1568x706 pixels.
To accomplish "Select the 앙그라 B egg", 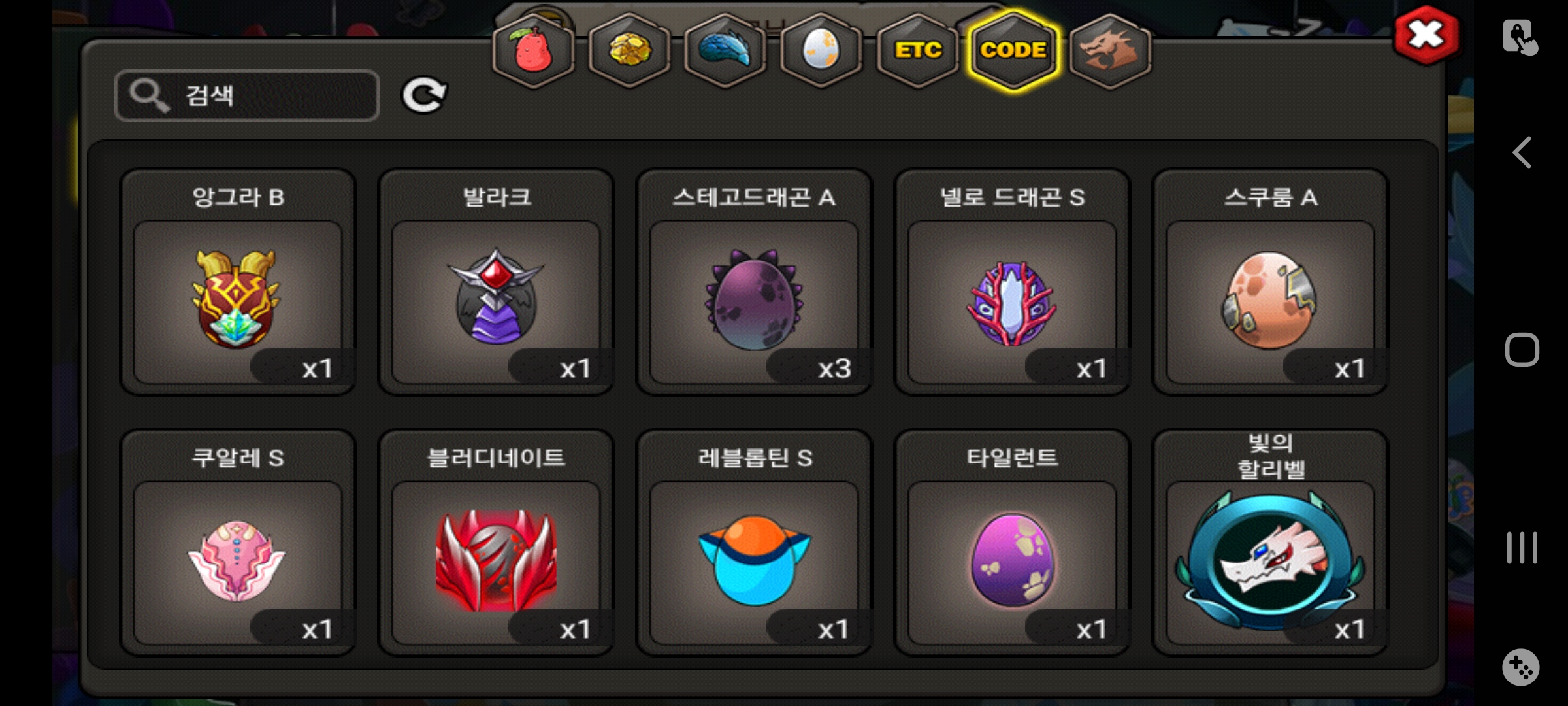I will click(238, 282).
